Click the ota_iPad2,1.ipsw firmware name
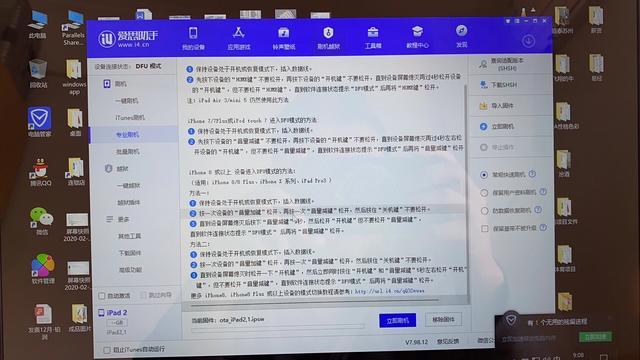The width and height of the screenshot is (640, 360). point(242,320)
